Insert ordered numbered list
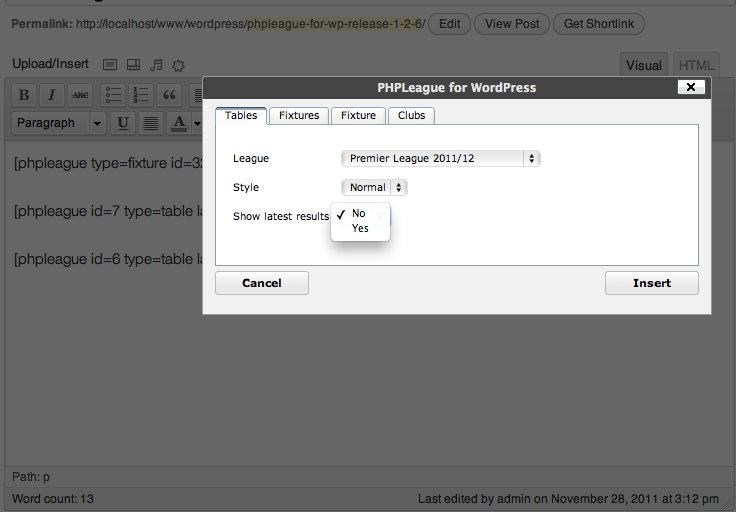The image size is (736, 512). pyautogui.click(x=140, y=95)
